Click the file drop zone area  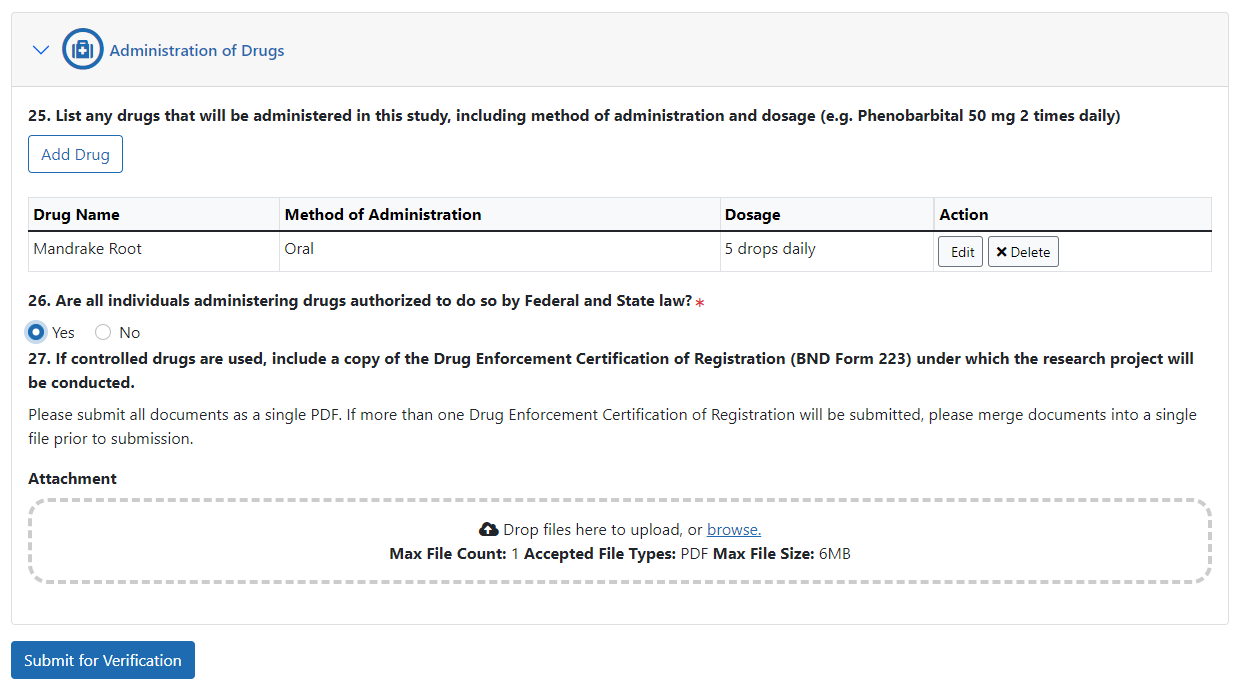pos(620,565)
